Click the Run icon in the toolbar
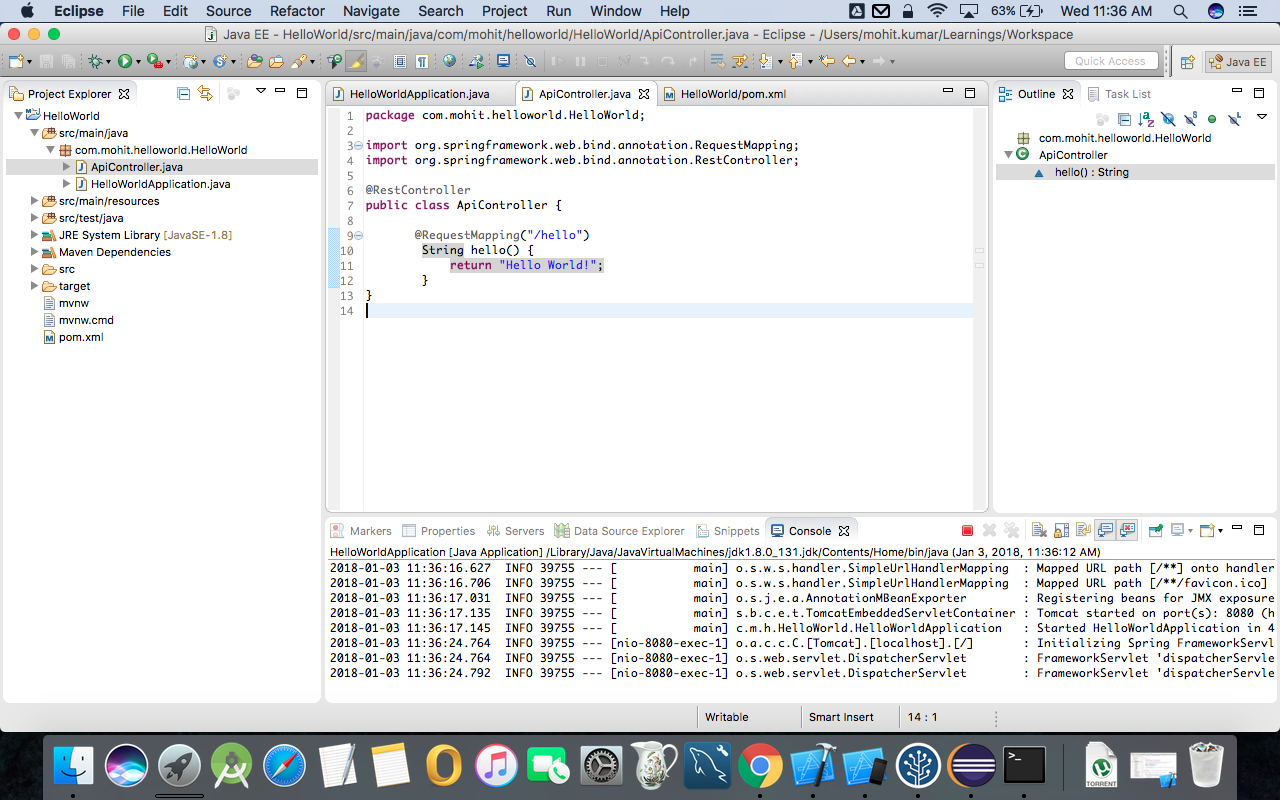 tap(125, 62)
